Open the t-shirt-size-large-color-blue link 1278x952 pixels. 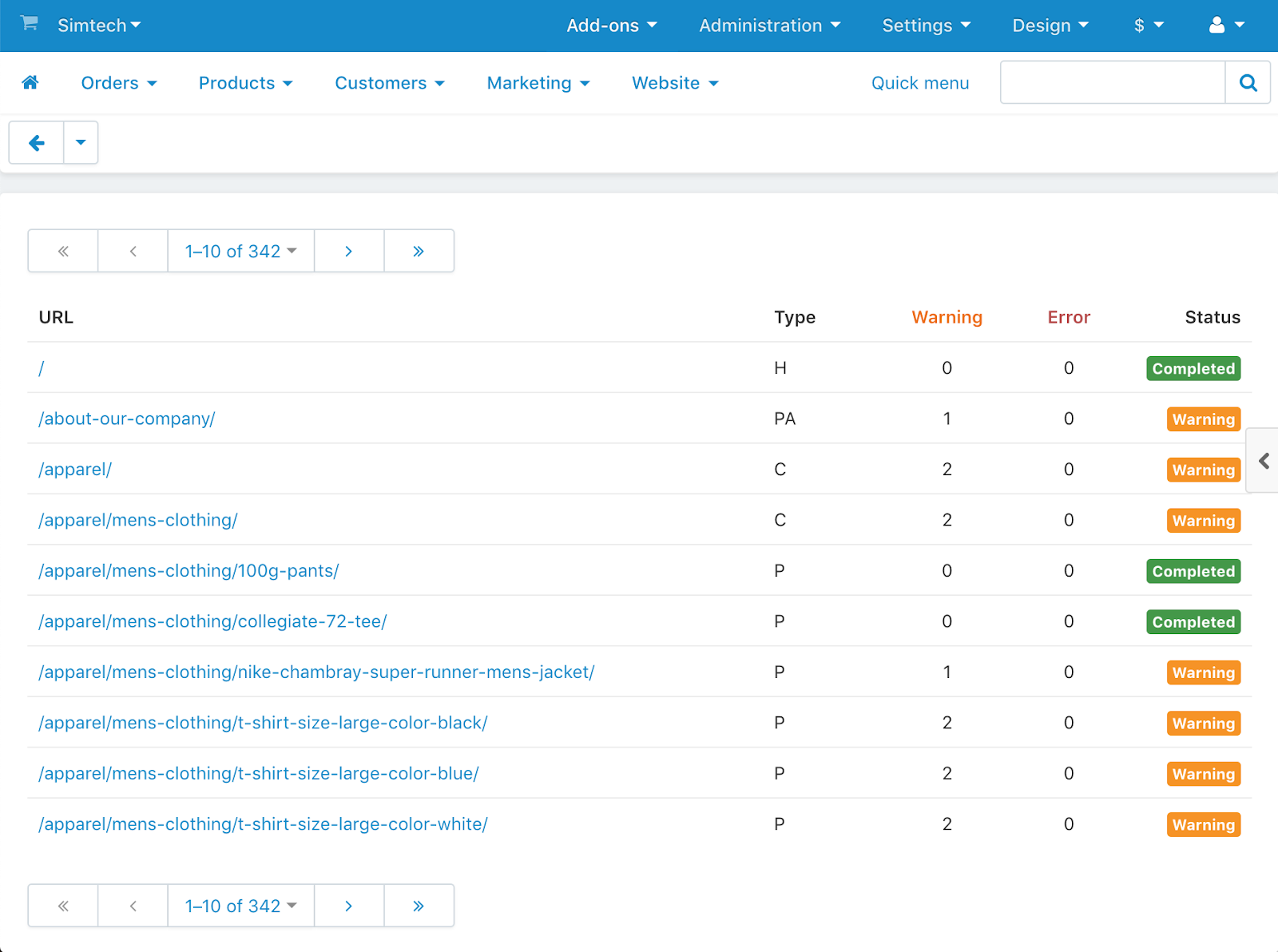(259, 774)
